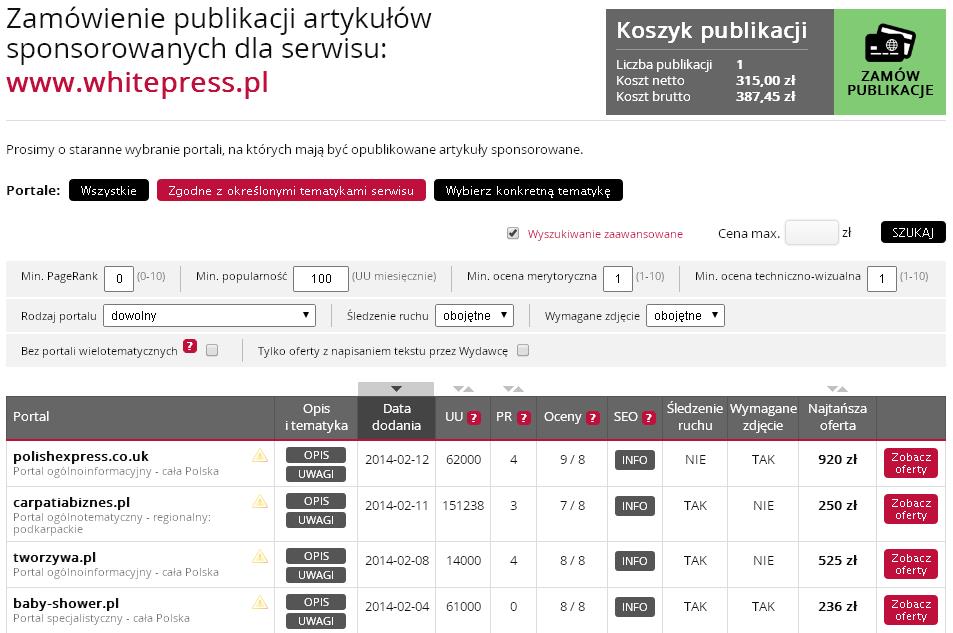
Task: Check Tylko oferty z napisaniem tekstu przez Wydawcę
Action: pos(523,350)
